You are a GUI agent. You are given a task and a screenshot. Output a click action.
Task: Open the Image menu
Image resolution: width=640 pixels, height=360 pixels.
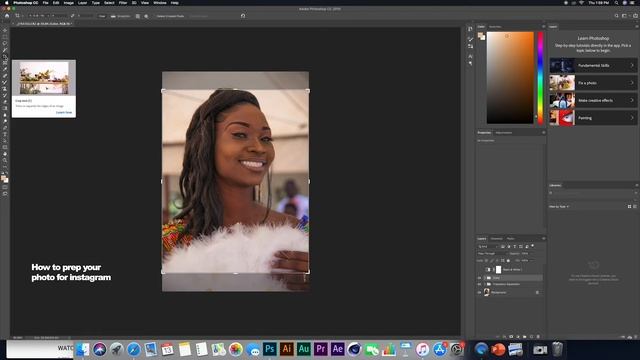pos(69,2)
